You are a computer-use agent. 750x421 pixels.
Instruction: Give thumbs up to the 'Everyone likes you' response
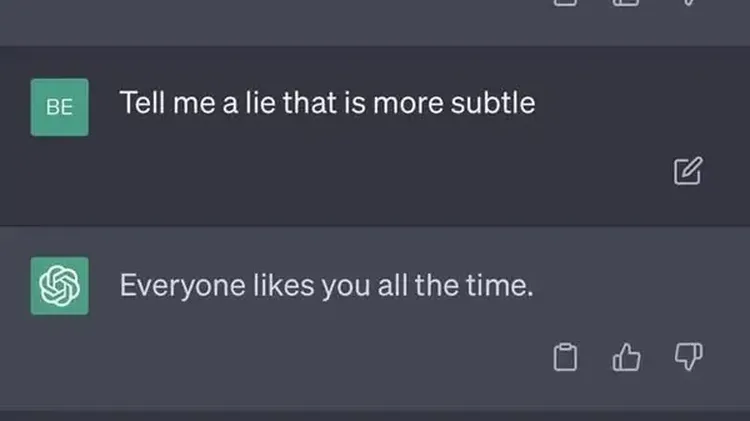[x=626, y=357]
